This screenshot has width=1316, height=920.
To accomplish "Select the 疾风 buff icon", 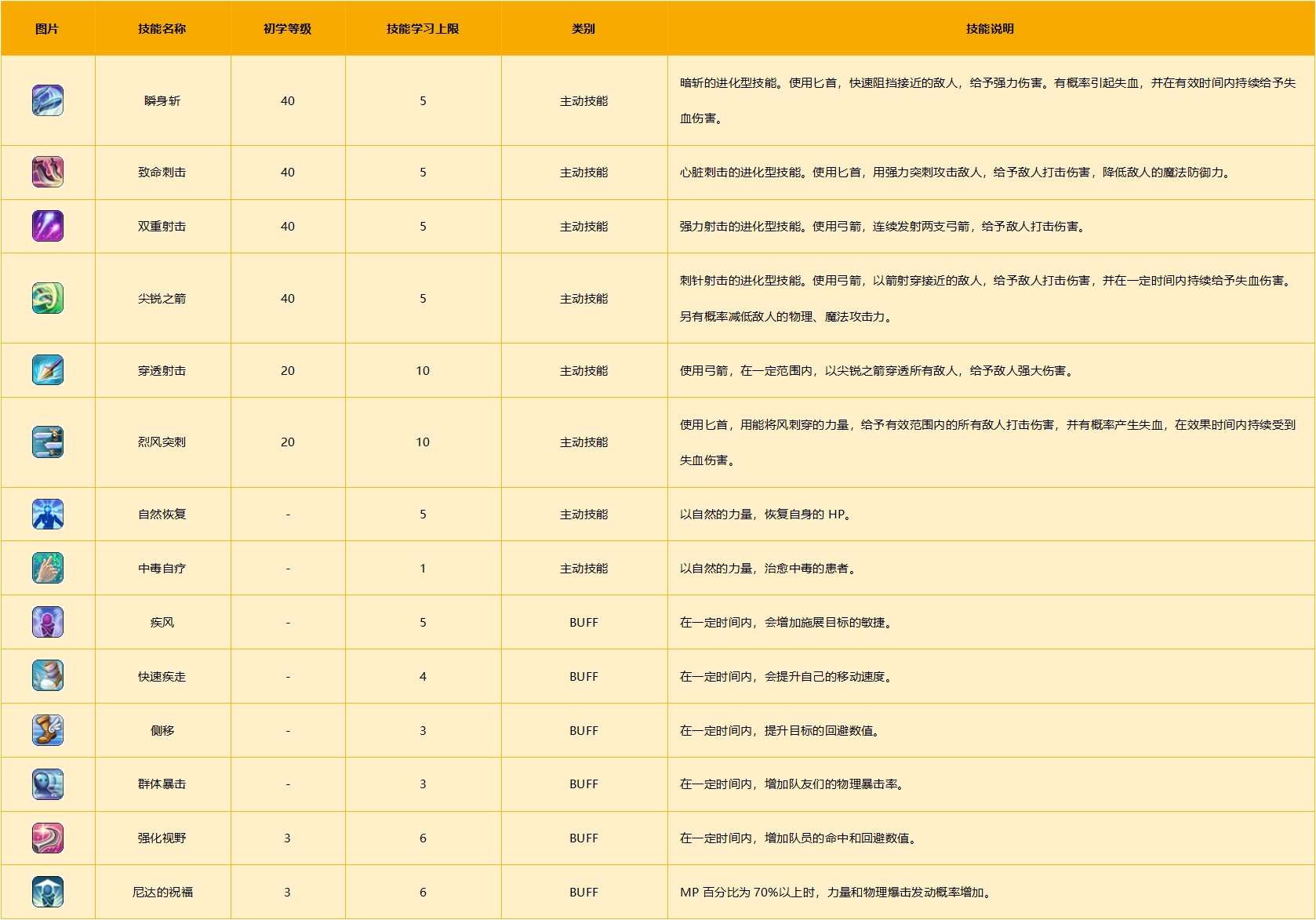I will 48,622.
